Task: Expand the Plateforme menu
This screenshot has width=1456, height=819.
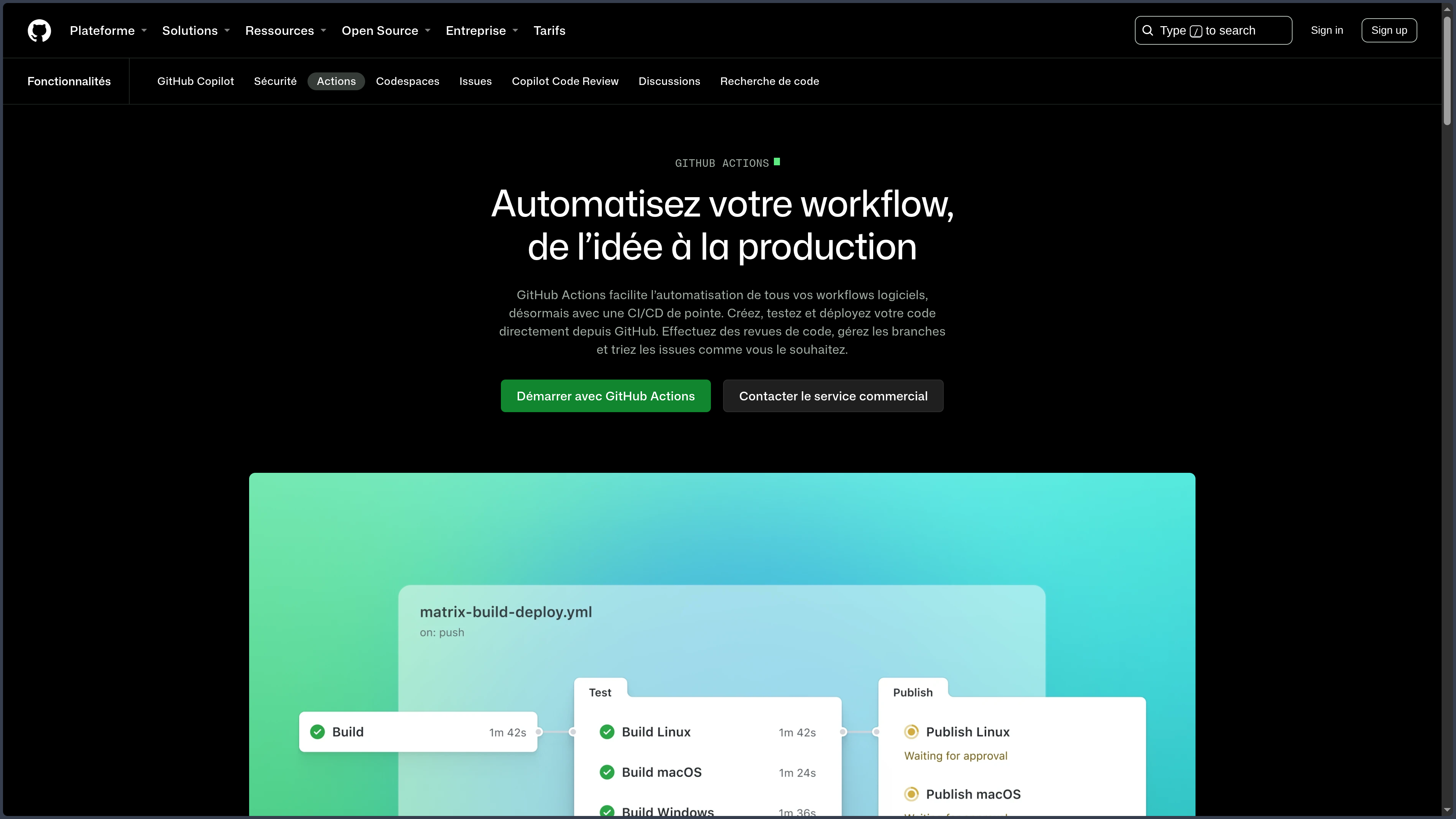Action: [108, 30]
